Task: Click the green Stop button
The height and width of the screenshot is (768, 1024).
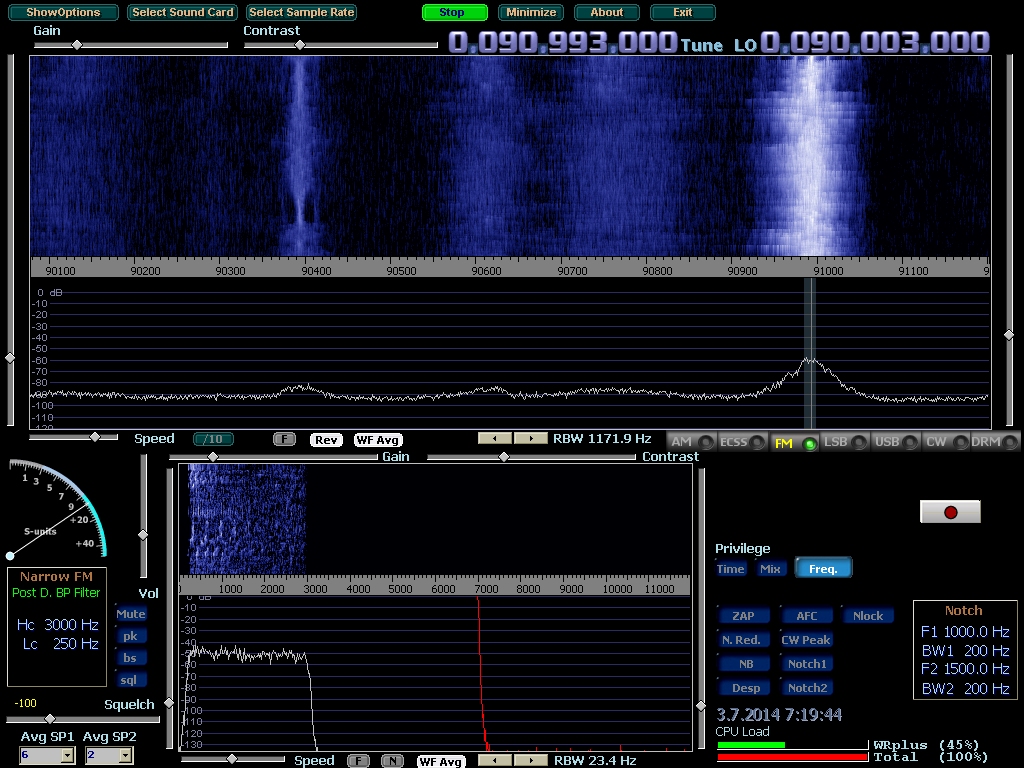Action: [x=455, y=12]
